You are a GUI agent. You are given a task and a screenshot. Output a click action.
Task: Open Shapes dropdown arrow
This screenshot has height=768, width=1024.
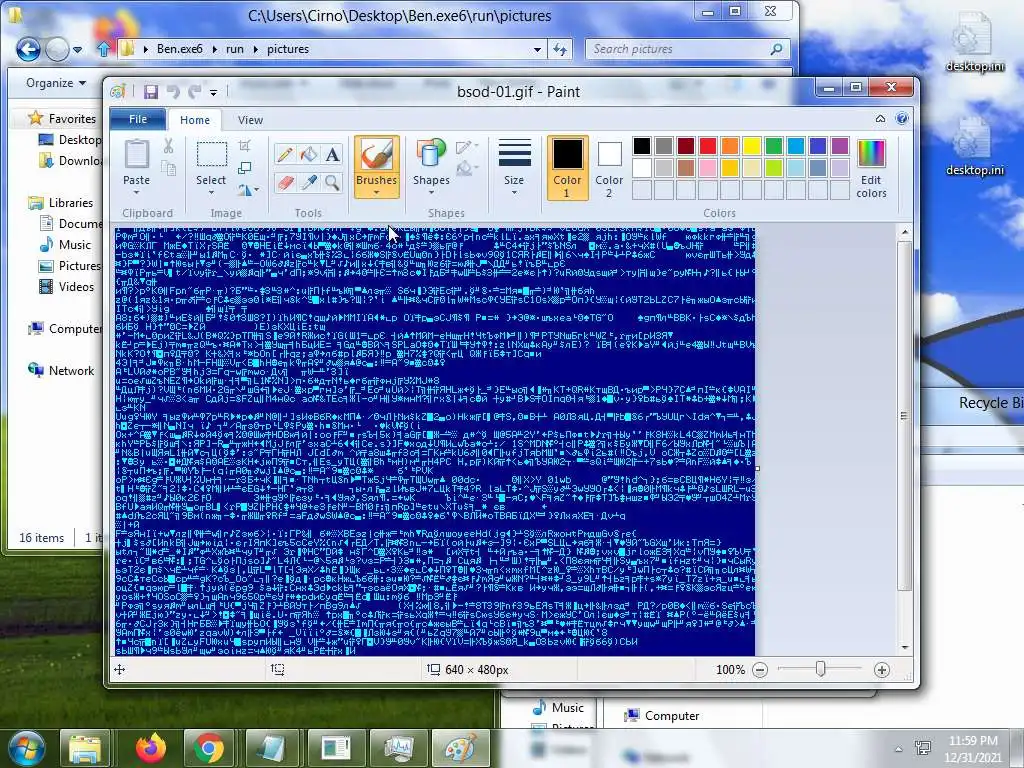pos(431,192)
